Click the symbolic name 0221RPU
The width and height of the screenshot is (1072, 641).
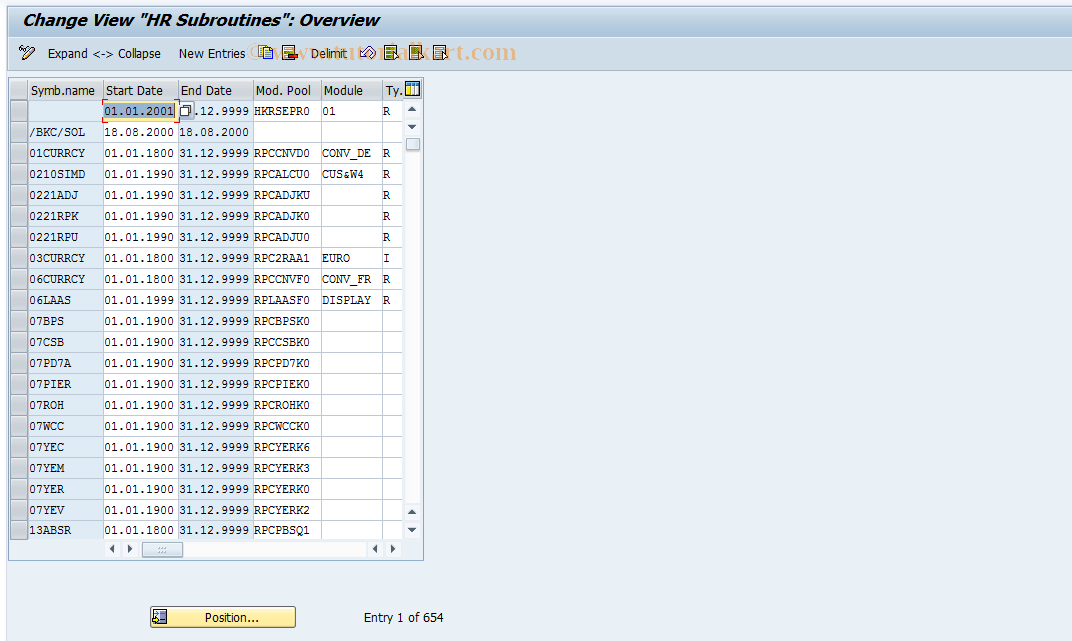click(x=66, y=237)
